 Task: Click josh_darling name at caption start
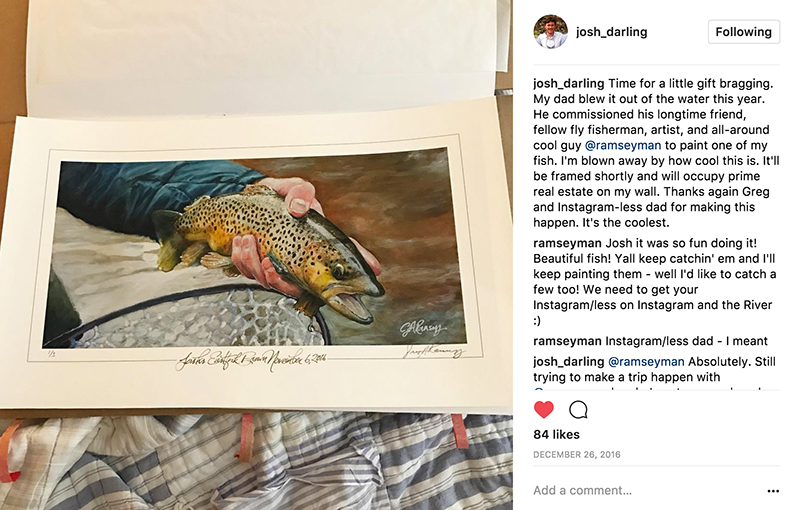568,84
